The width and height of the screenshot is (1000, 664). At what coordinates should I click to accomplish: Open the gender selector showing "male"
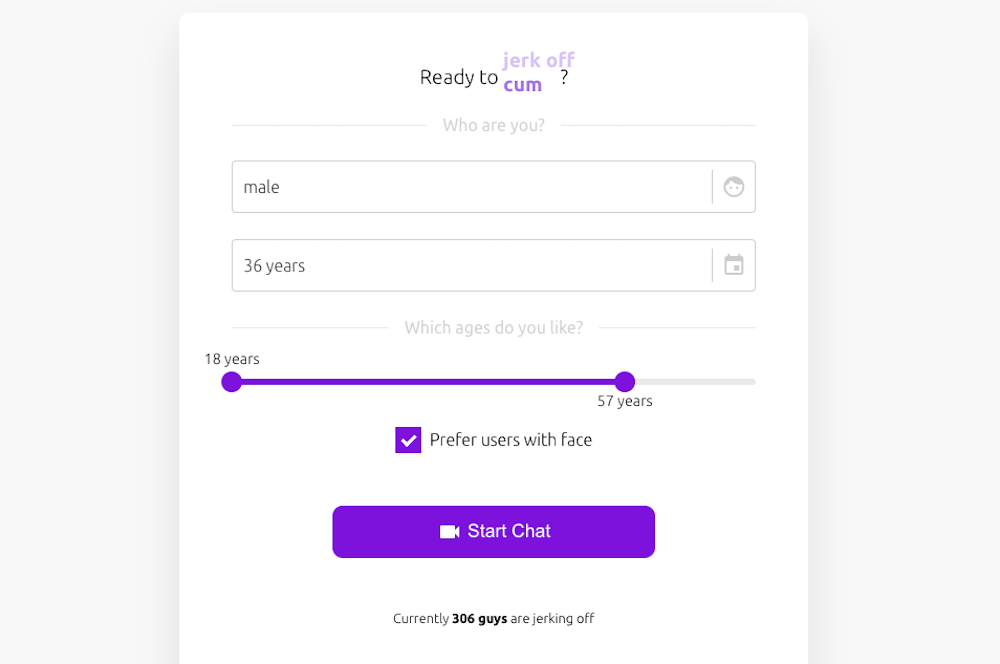(x=470, y=187)
